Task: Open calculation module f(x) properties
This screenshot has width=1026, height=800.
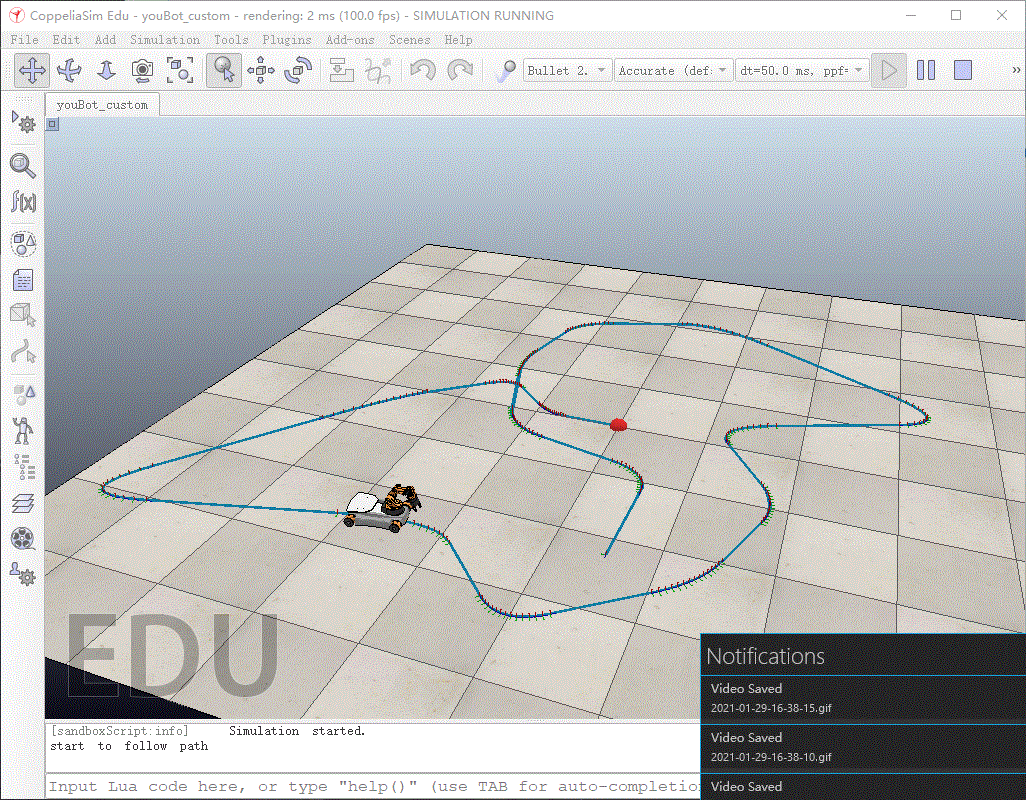Action: (x=24, y=201)
